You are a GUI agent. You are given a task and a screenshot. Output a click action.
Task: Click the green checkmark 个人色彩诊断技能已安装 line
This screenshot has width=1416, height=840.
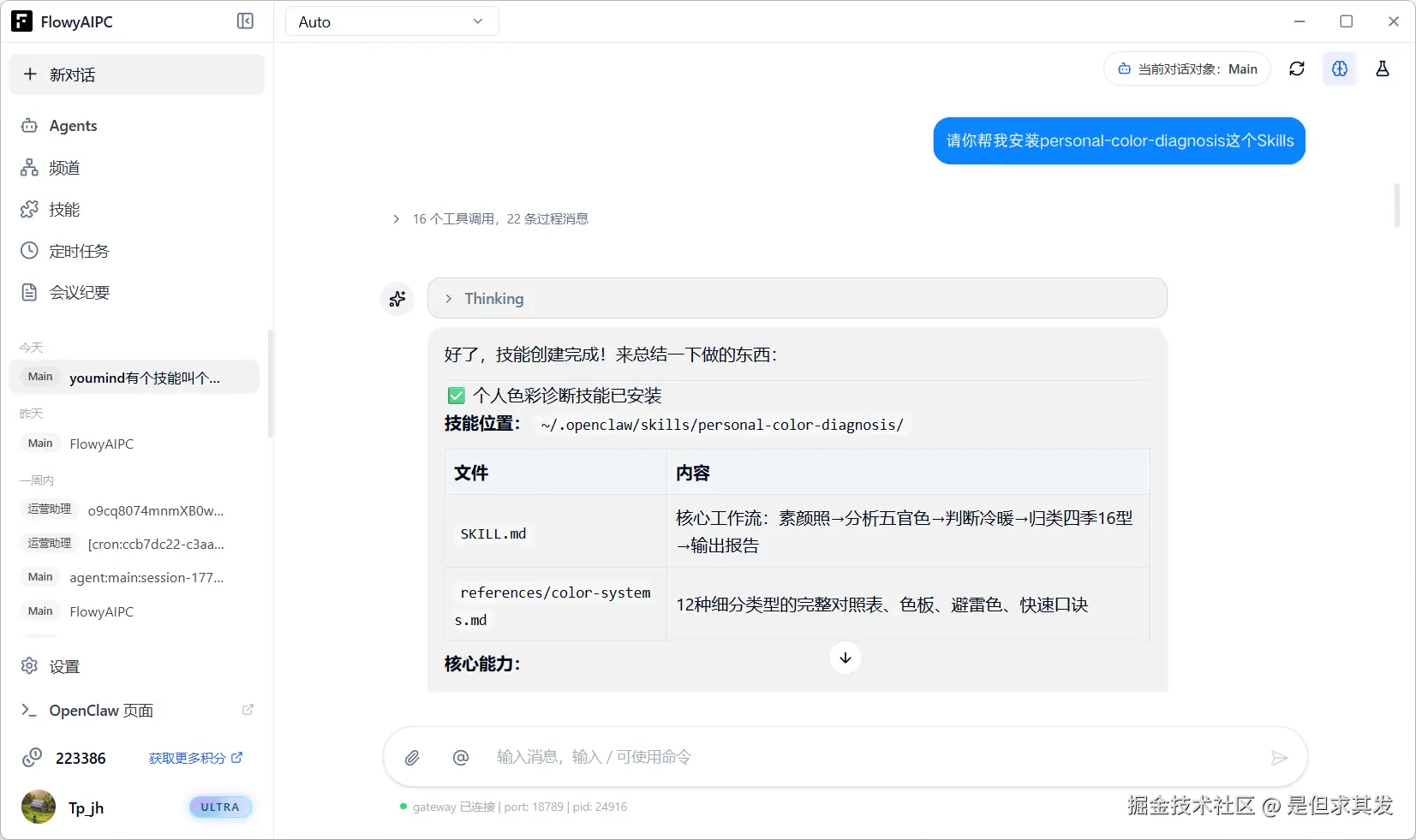555,396
